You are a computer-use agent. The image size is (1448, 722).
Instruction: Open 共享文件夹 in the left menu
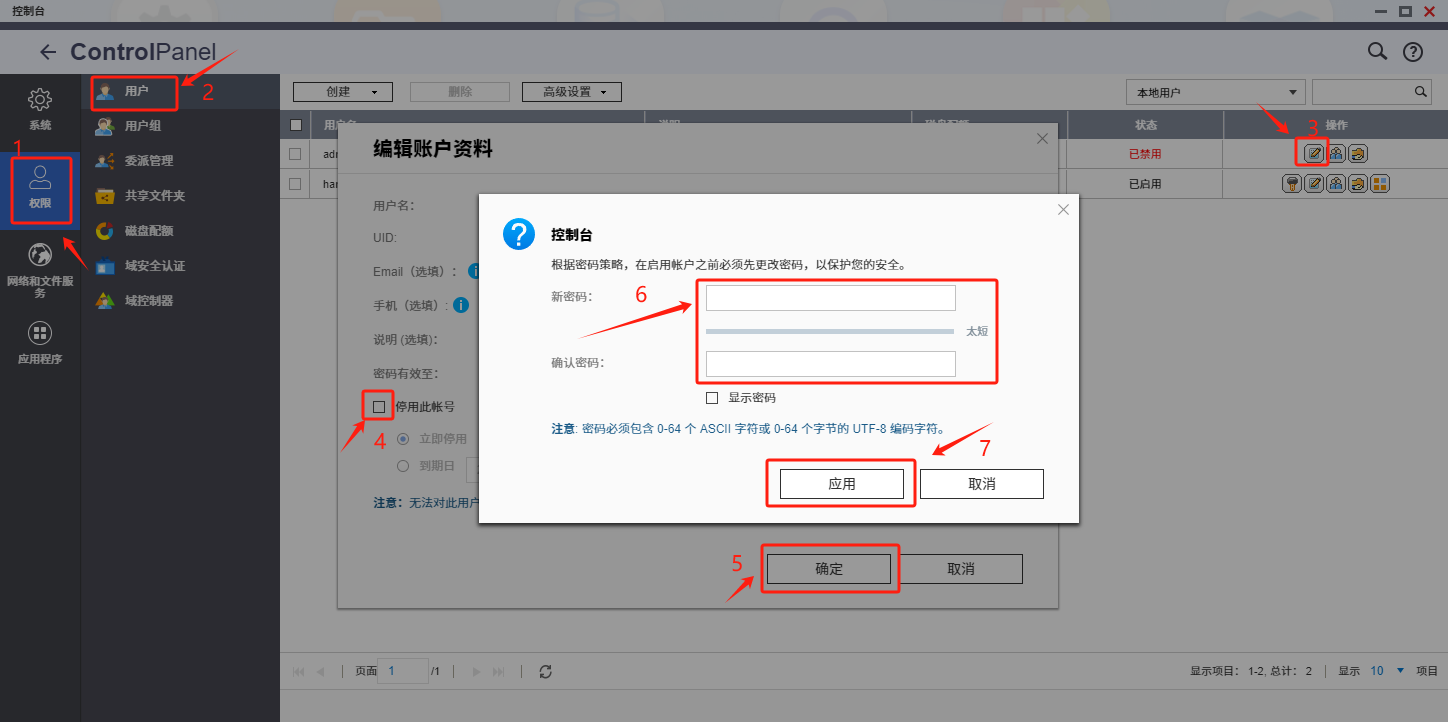tap(154, 196)
